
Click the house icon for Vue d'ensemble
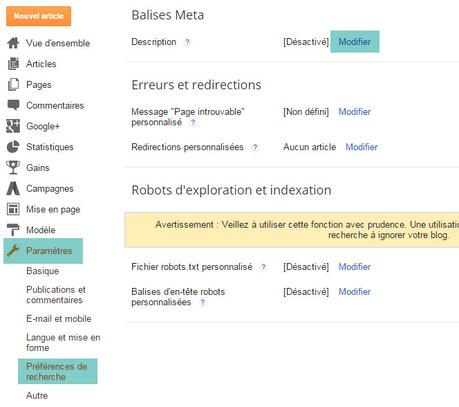(x=13, y=43)
